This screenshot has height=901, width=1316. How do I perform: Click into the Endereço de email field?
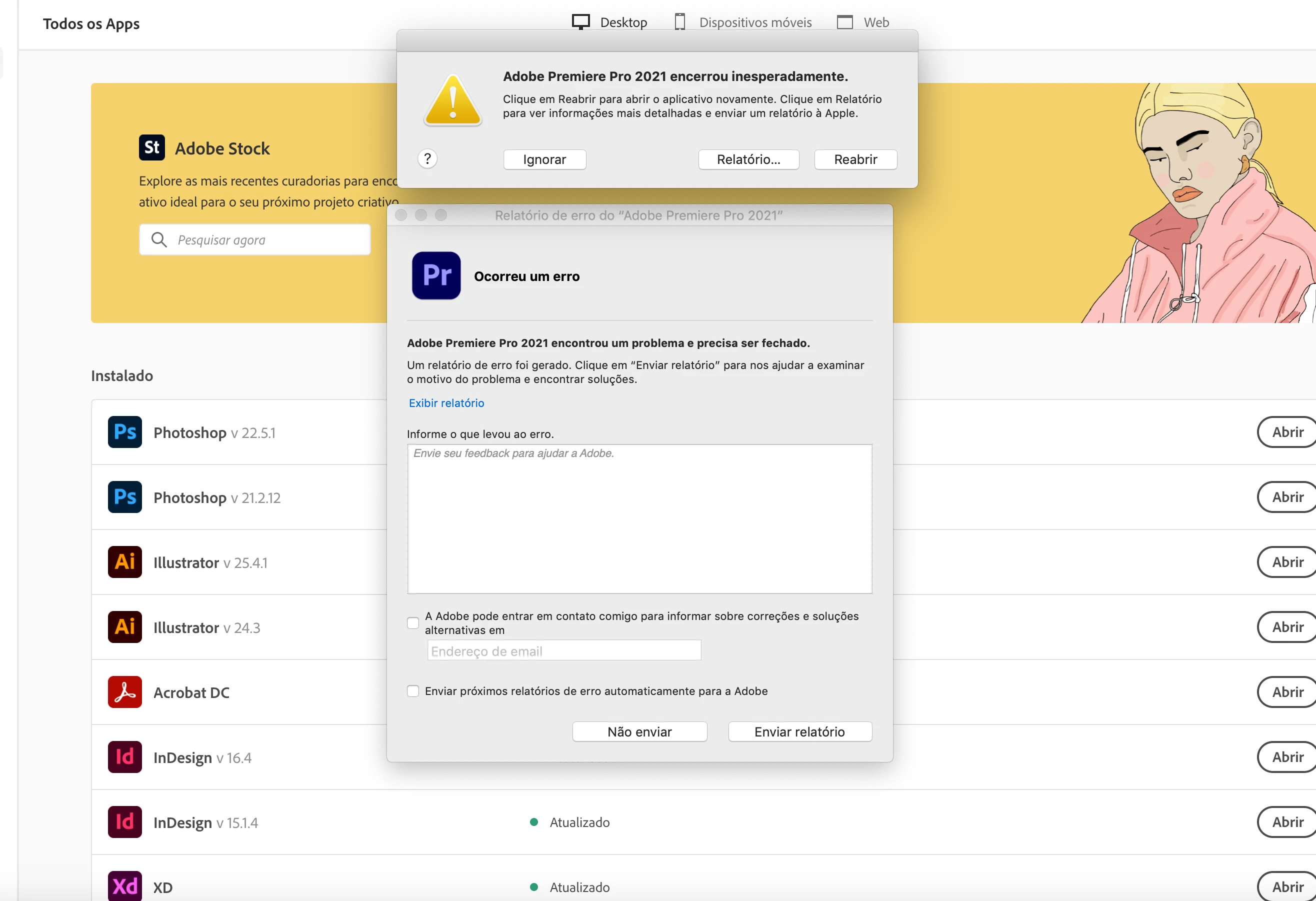tap(564, 650)
